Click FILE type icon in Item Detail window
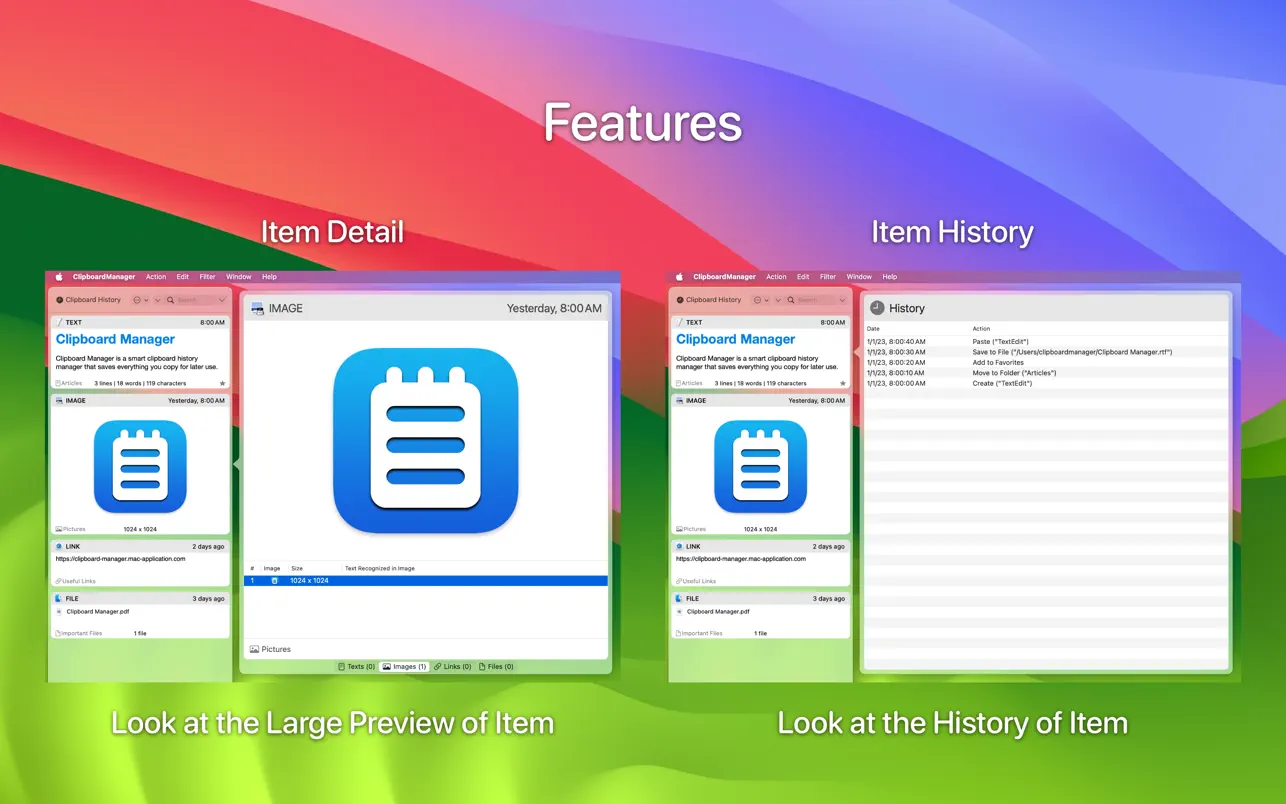 [x=59, y=598]
